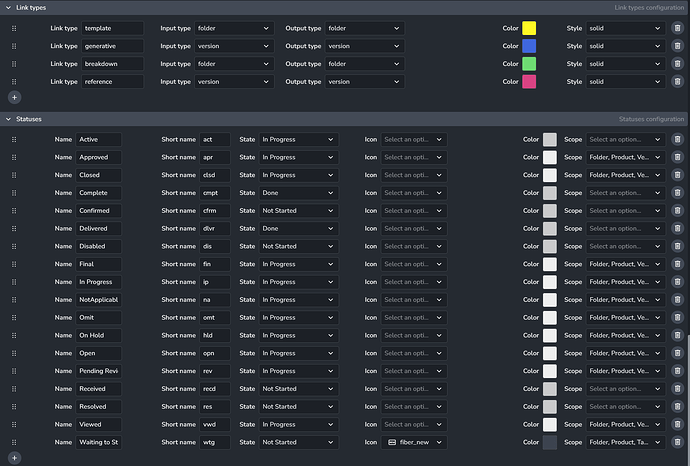Collapse the Statuses section
The height and width of the screenshot is (466, 690).
pyautogui.click(x=8, y=119)
